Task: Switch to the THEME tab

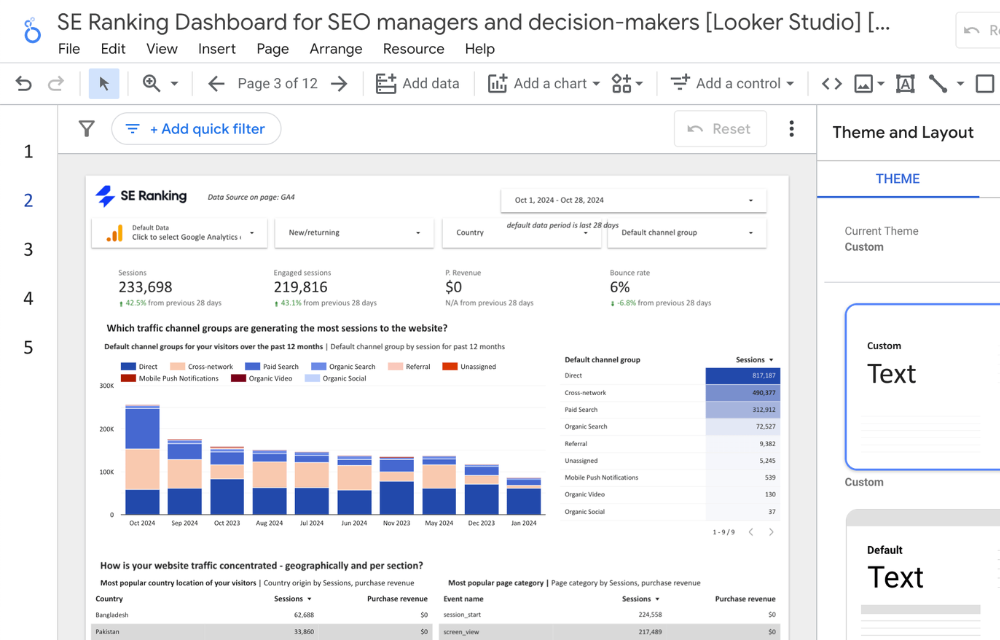Action: coord(897,179)
